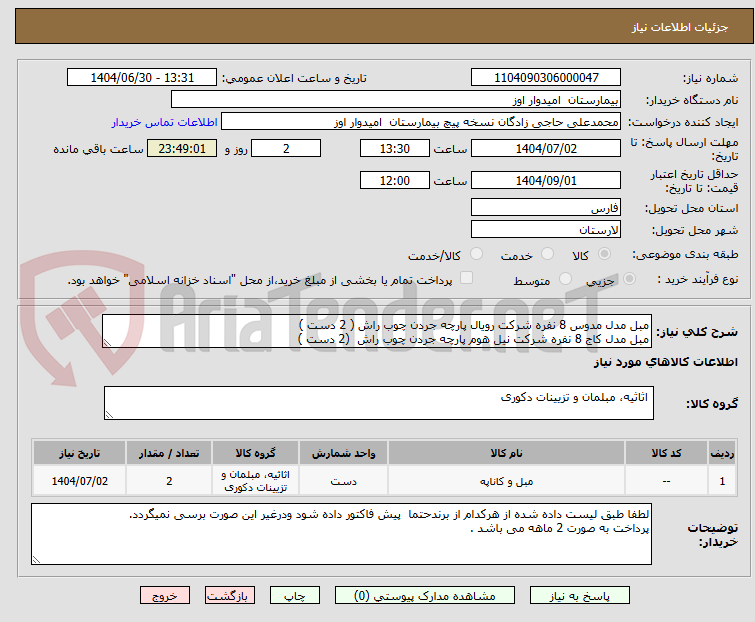Click the delivery province field فارس
This screenshot has width=755, height=622.
(546, 207)
